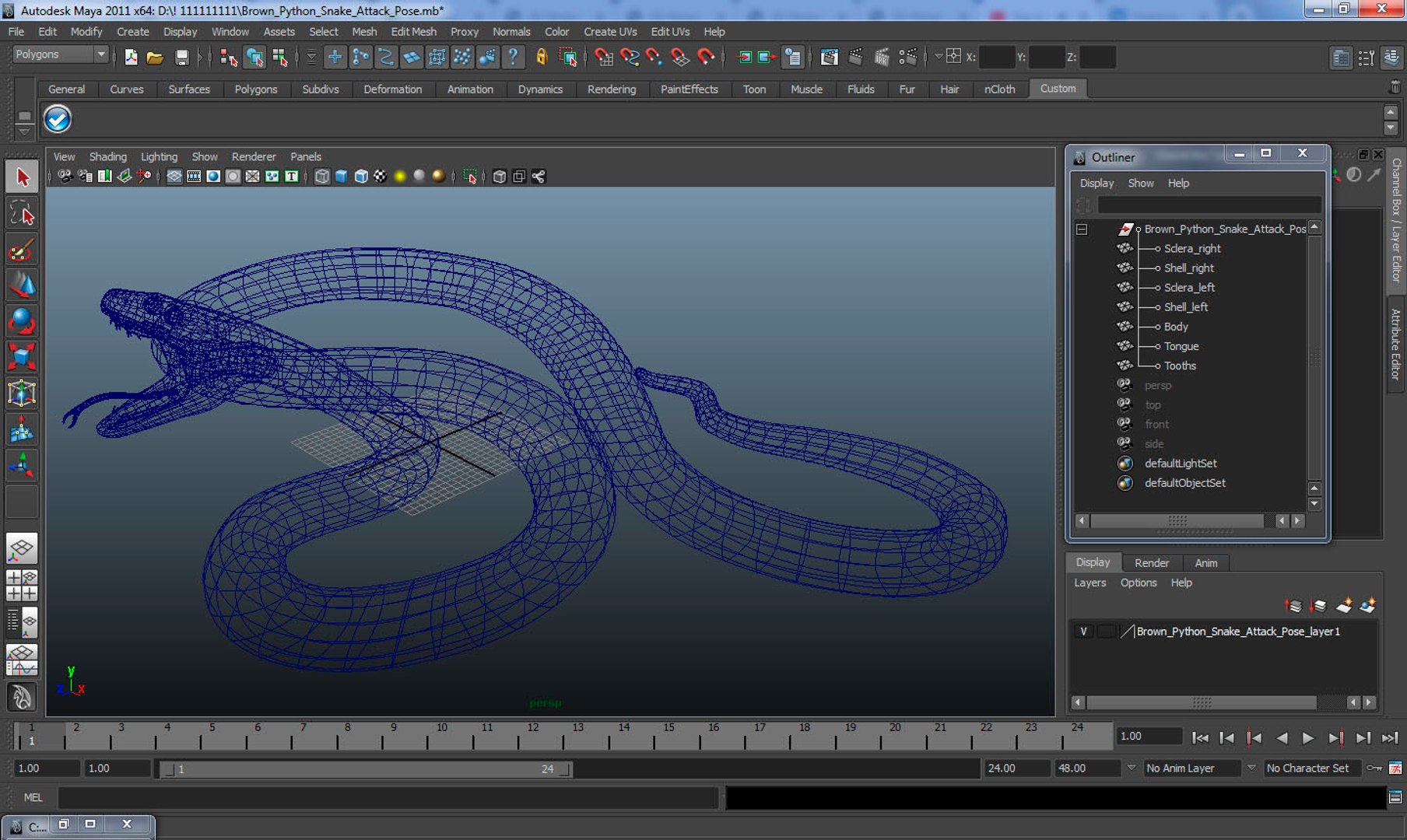1407x840 pixels.
Task: Open the shelf options menu arrow
Action: [x=24, y=132]
